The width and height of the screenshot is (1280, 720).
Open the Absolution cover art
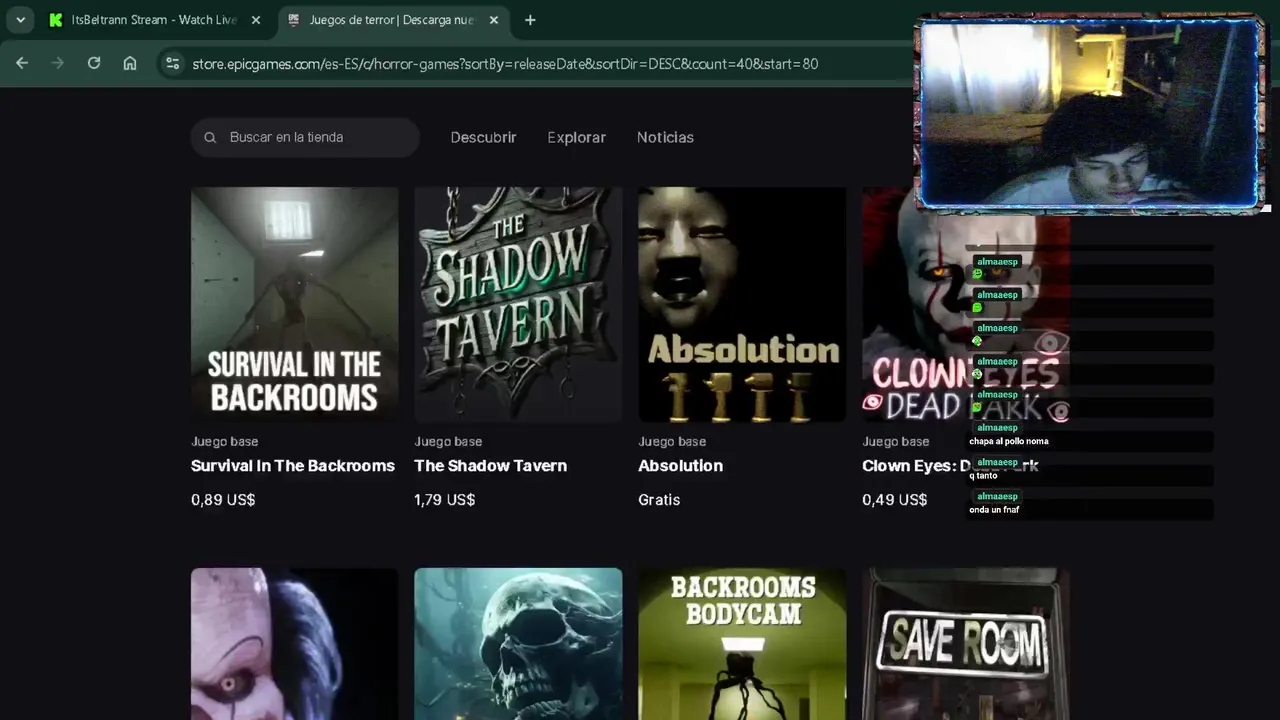click(x=742, y=304)
